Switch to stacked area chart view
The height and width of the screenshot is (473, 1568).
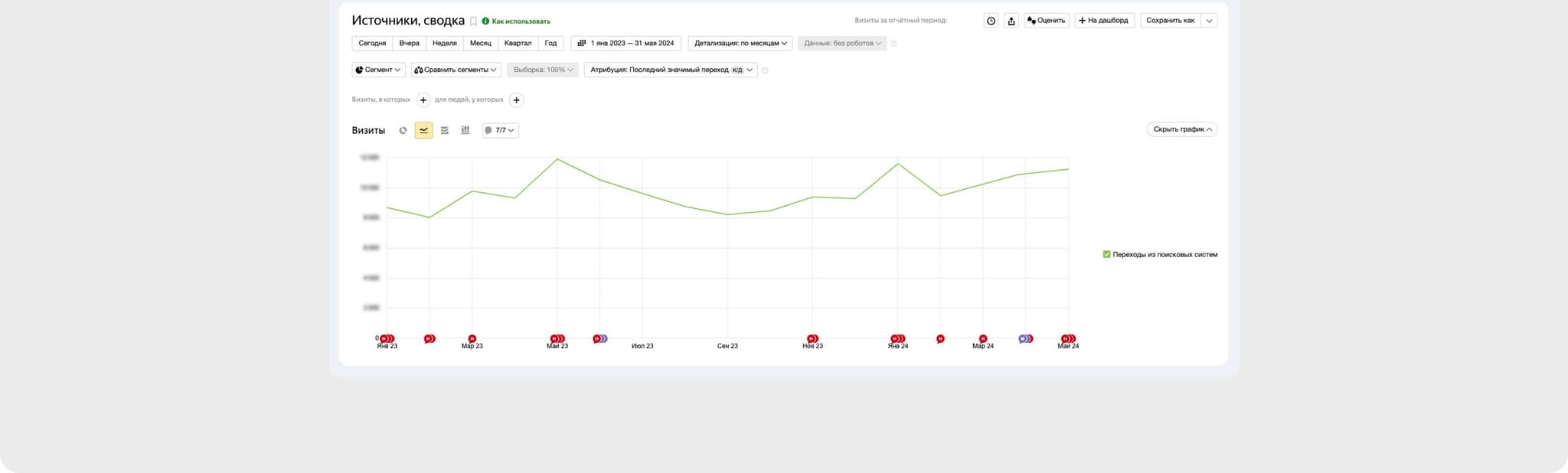click(x=444, y=131)
